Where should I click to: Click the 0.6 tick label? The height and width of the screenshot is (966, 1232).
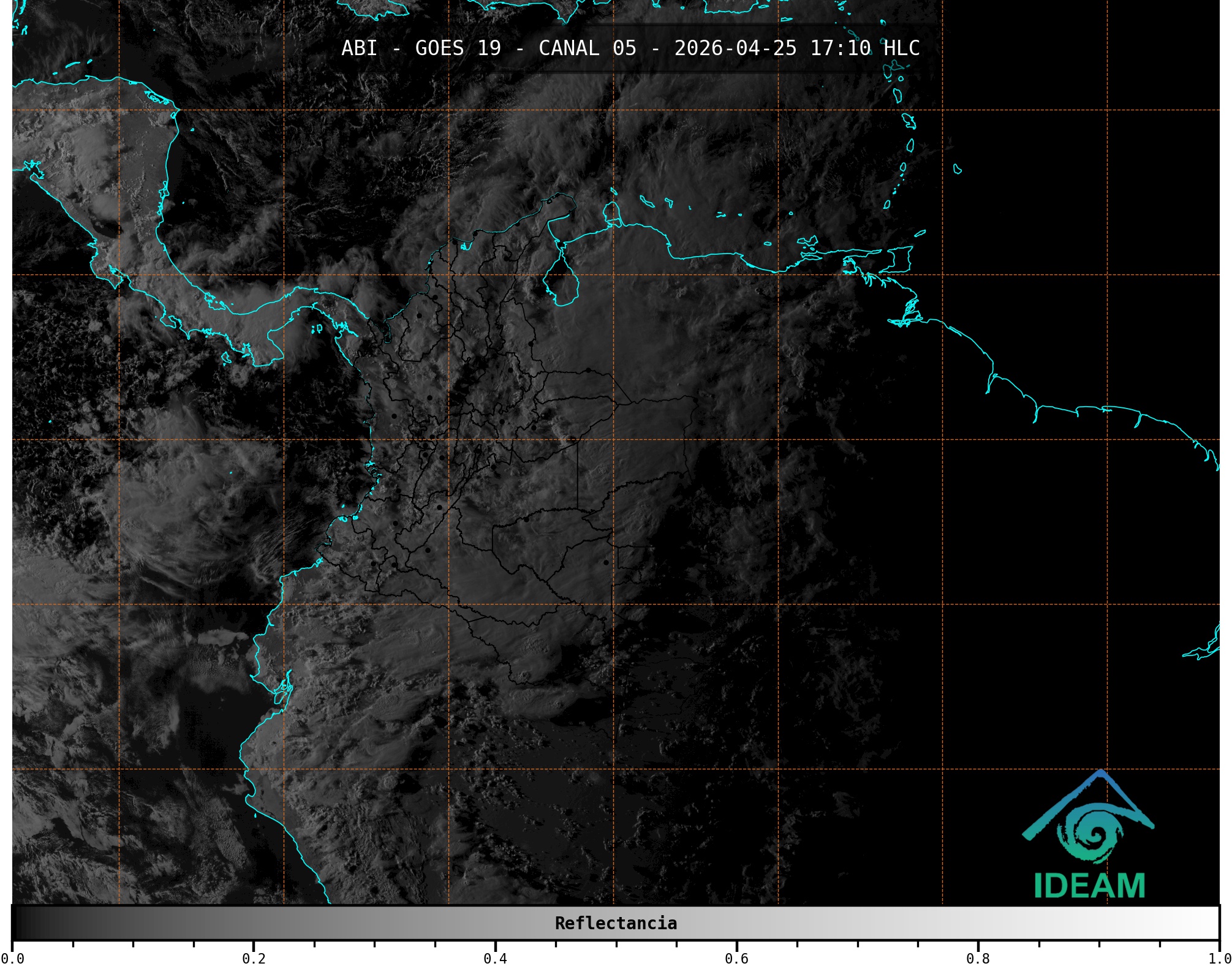736,958
